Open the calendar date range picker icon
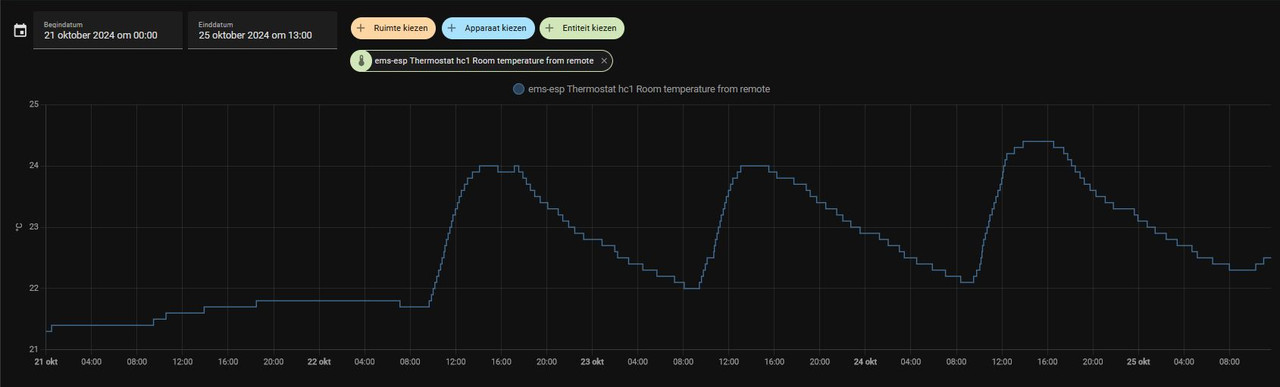The width and height of the screenshot is (1280, 387). 20,30
